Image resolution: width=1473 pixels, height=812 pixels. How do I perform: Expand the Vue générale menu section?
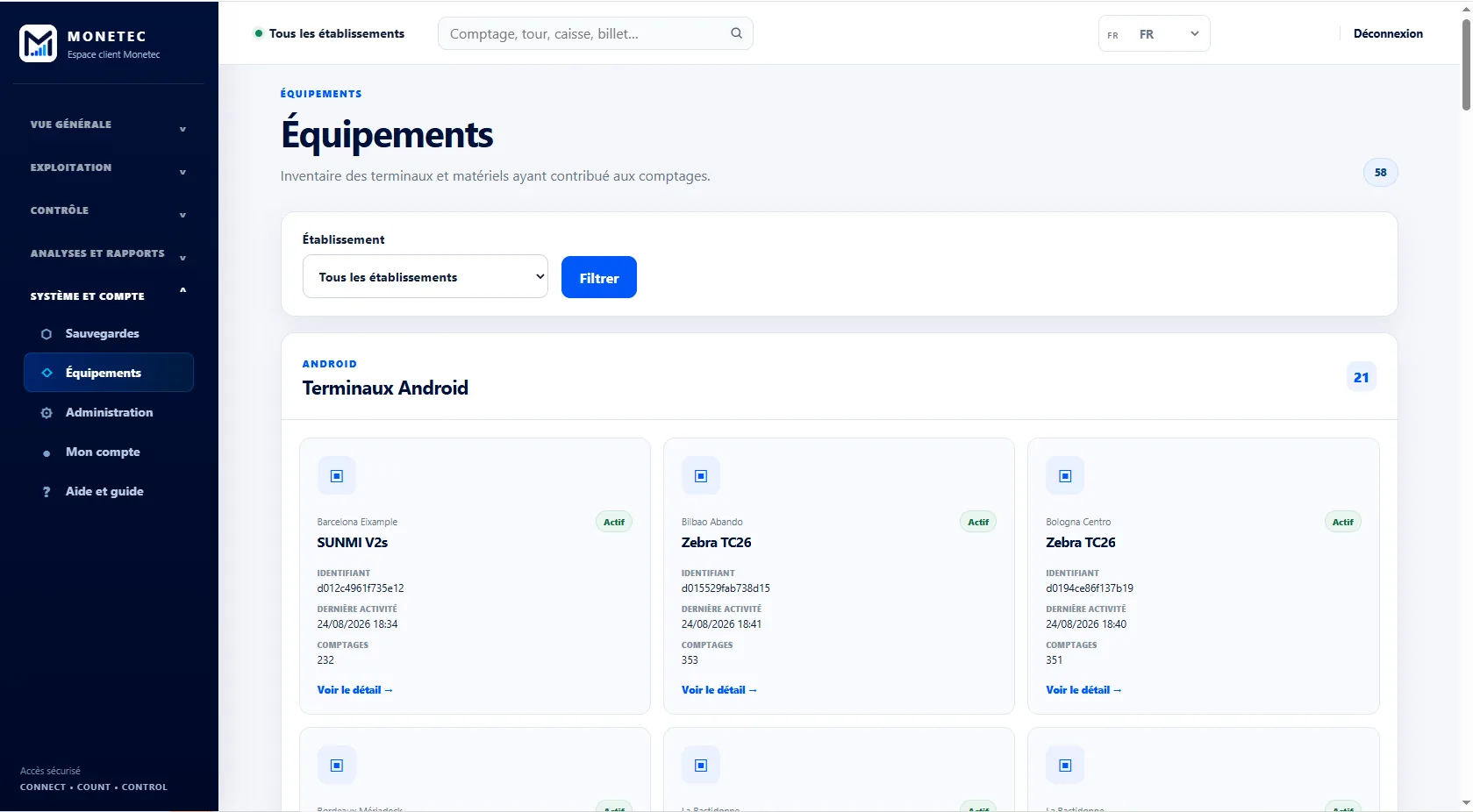click(x=109, y=125)
